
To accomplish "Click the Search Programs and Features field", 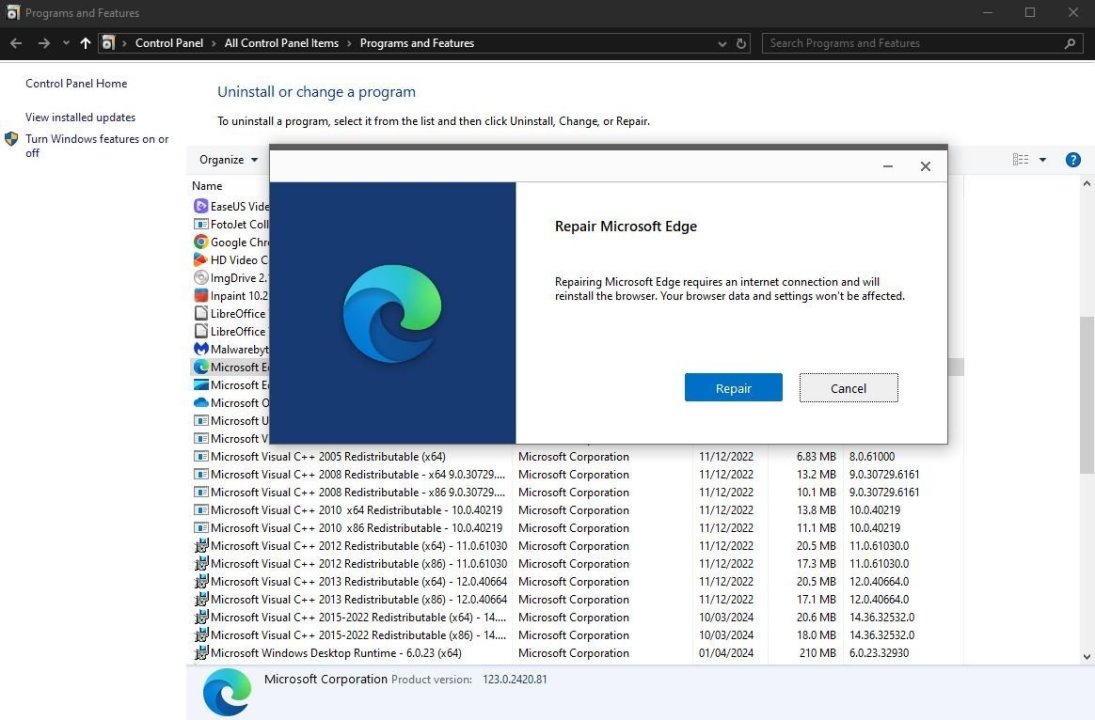I will pos(910,43).
